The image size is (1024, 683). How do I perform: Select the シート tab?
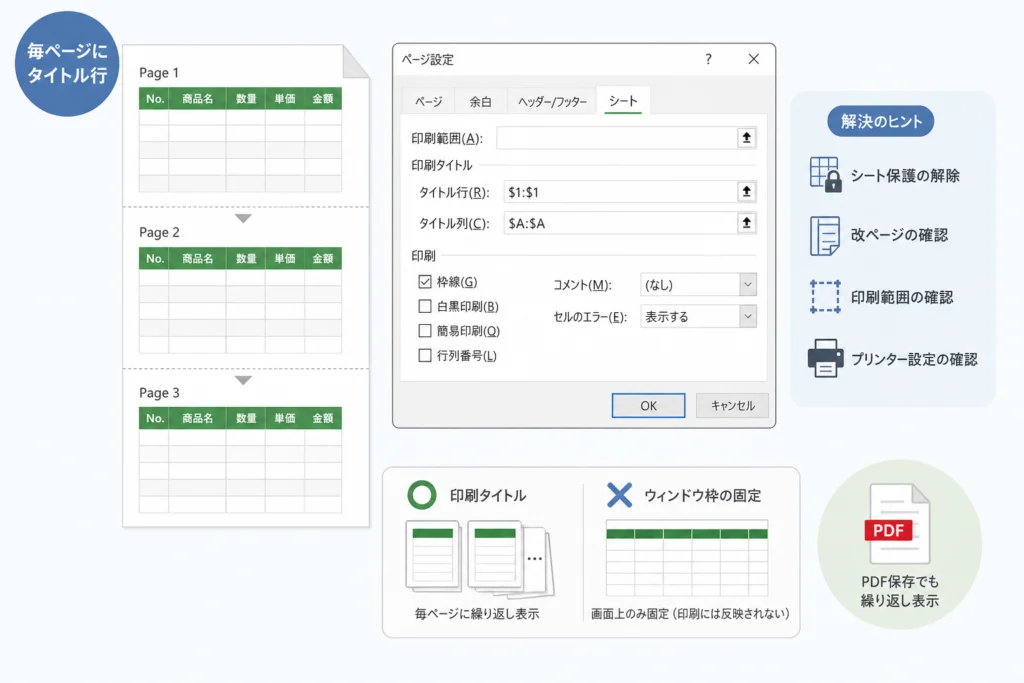[x=623, y=101]
